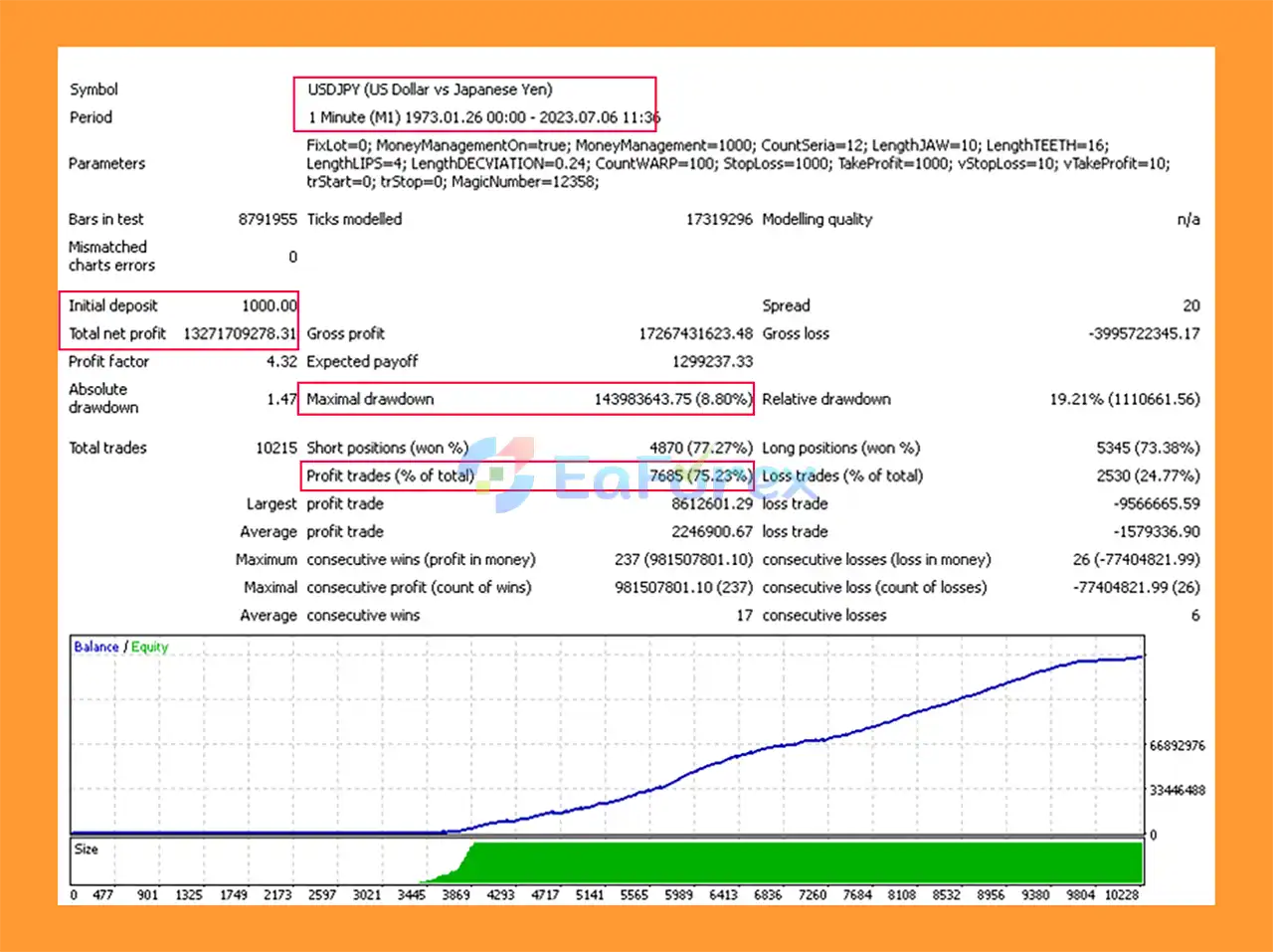The width and height of the screenshot is (1273, 952).
Task: Click the 66892976 y-axis label
Action: [1177, 745]
